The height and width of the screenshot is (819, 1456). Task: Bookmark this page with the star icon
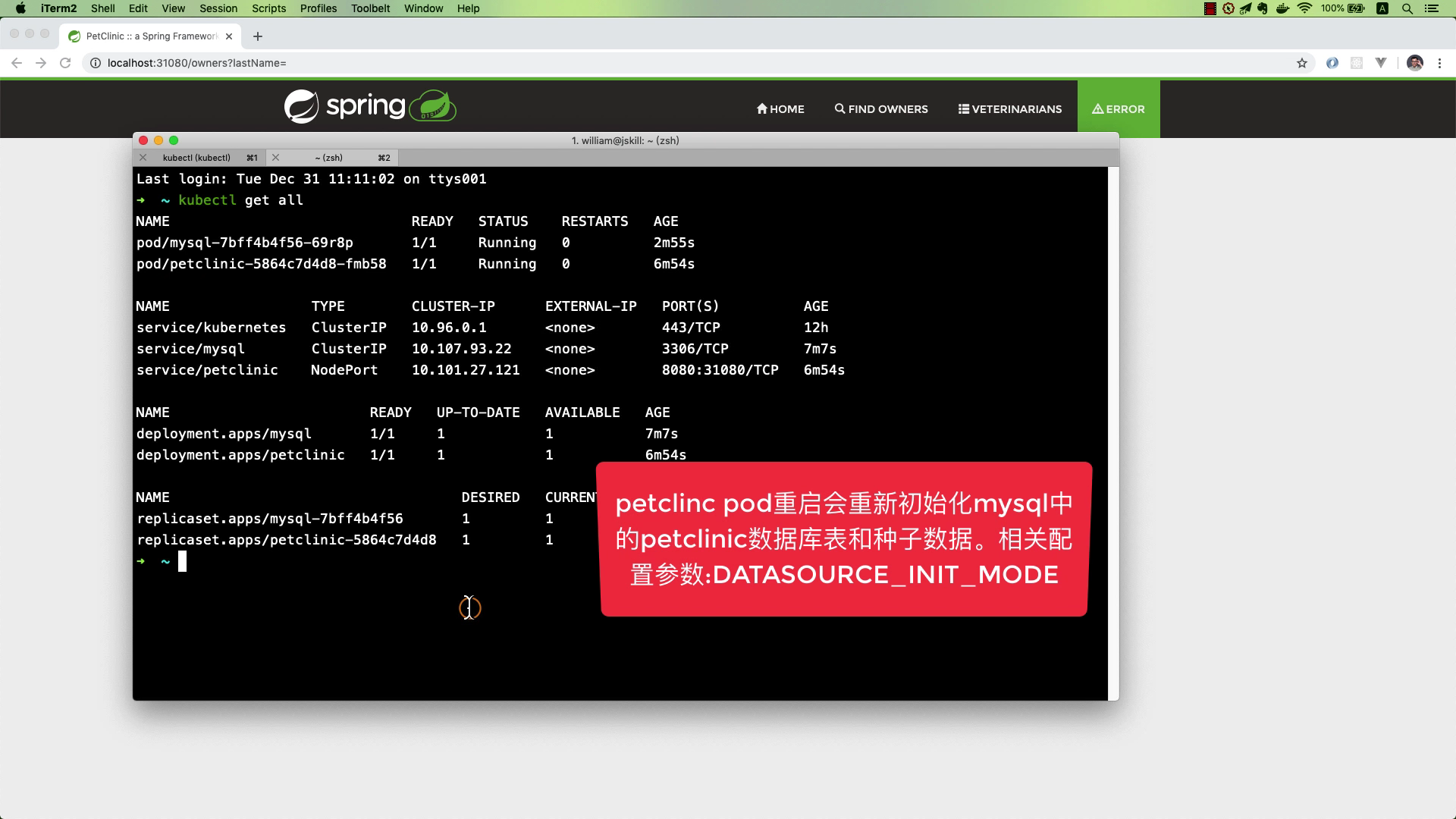tap(1302, 63)
